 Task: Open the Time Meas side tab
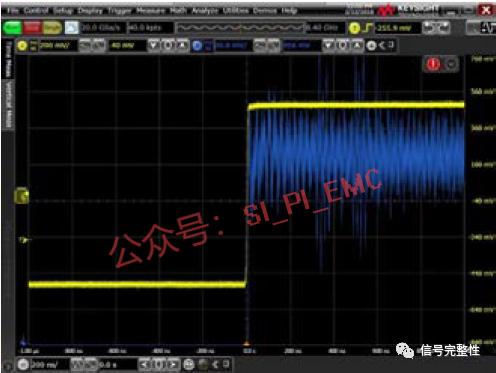tap(8, 59)
